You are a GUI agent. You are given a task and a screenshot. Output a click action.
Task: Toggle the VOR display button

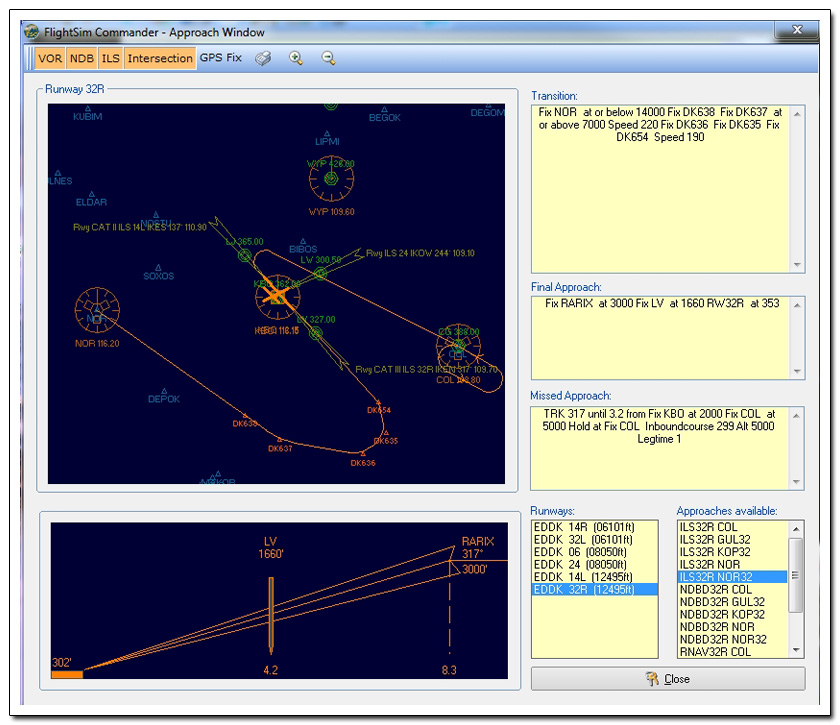click(x=50, y=58)
